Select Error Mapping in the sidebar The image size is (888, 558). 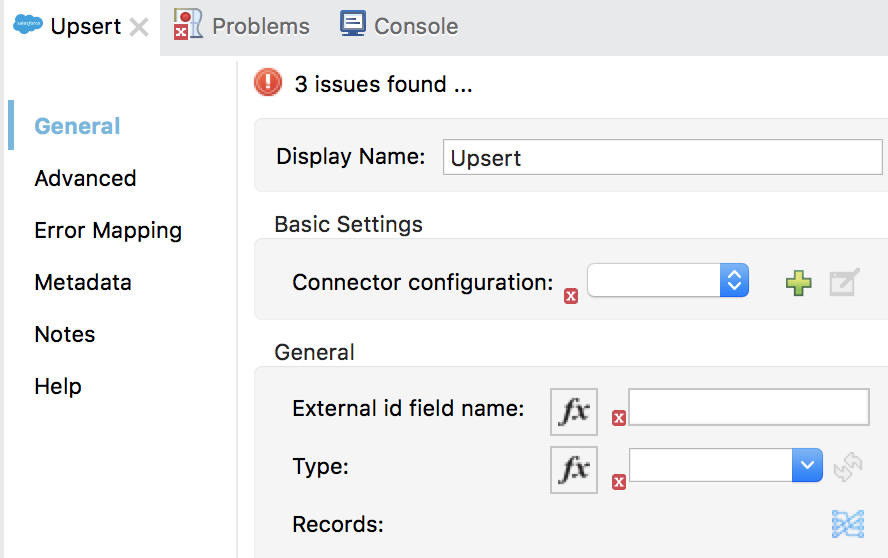(108, 230)
